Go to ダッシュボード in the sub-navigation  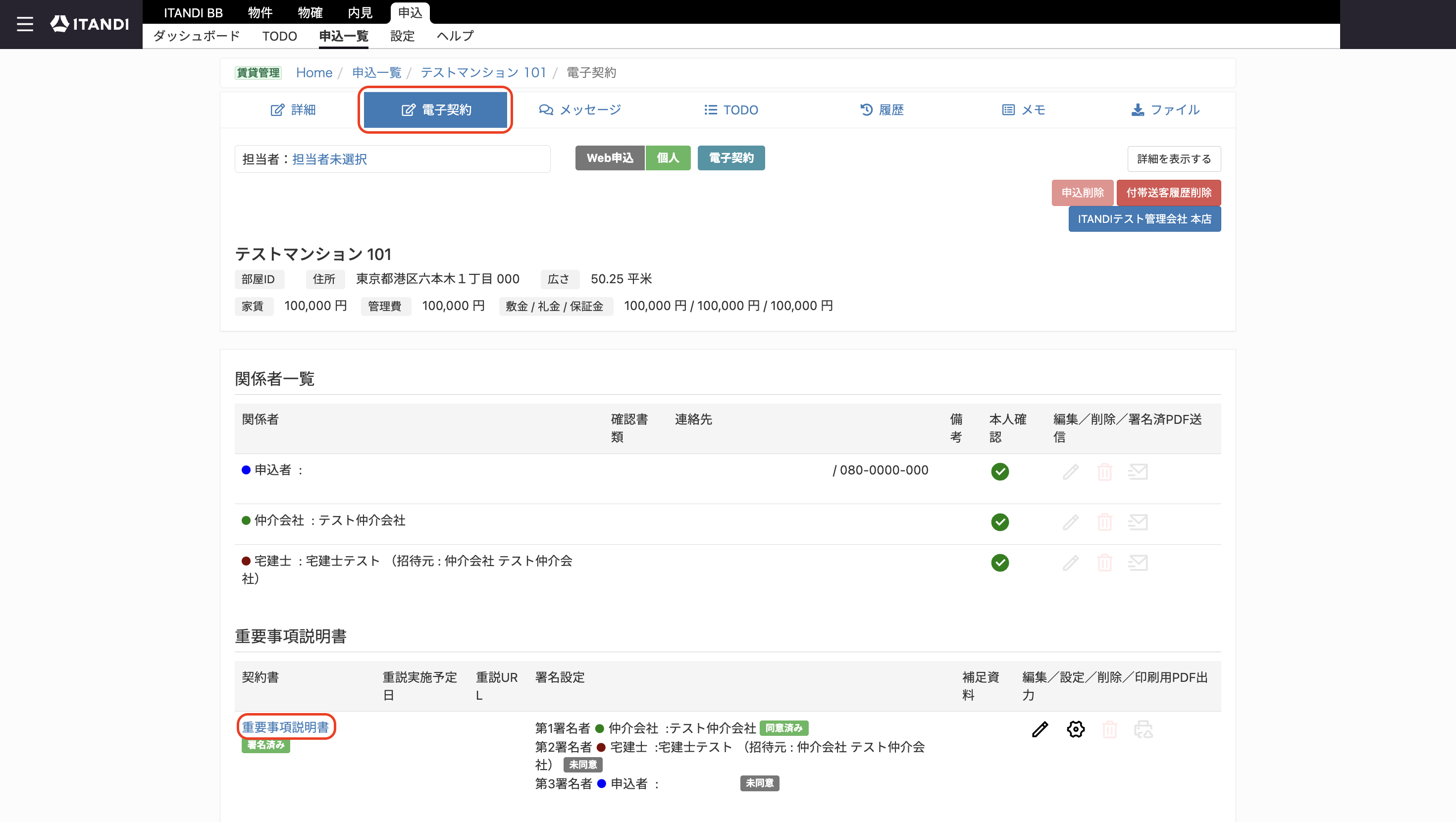pyautogui.click(x=197, y=36)
